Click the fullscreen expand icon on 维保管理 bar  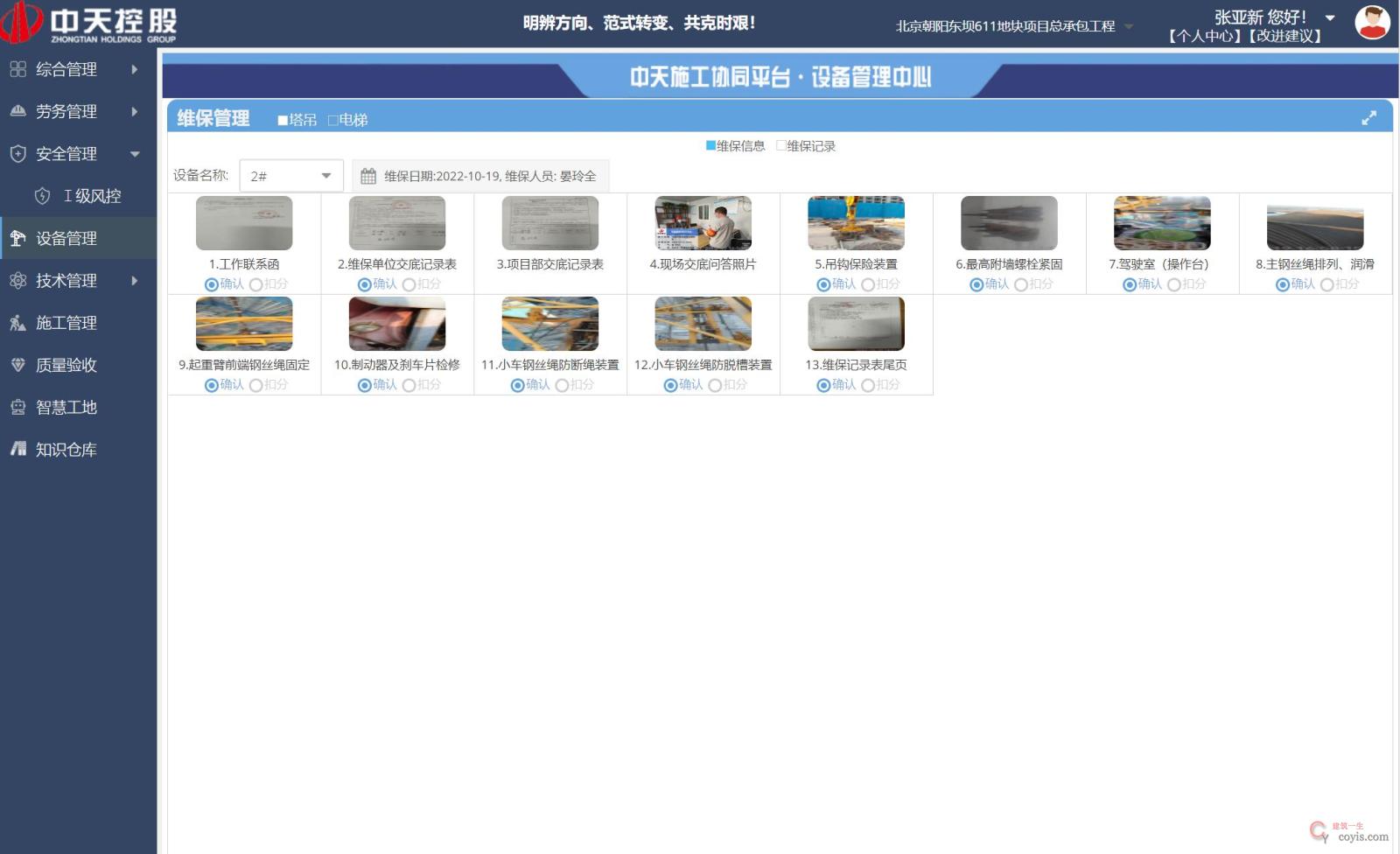pyautogui.click(x=1370, y=116)
